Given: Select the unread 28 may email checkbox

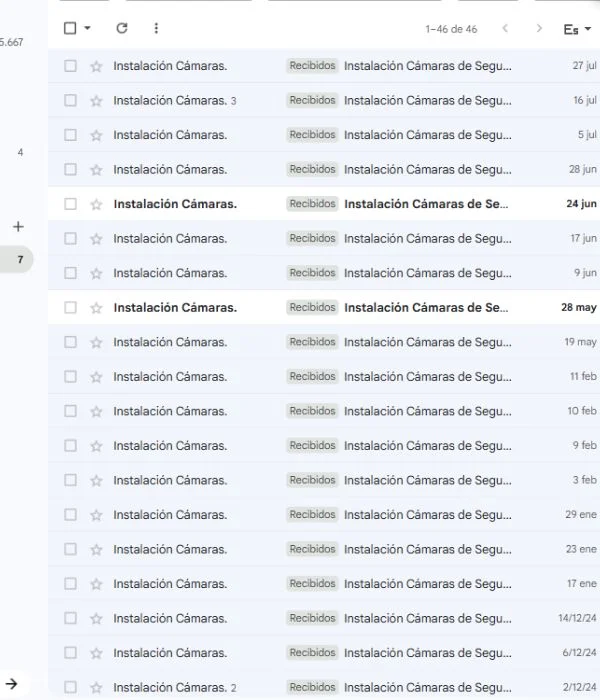Looking at the screenshot, I should (70, 308).
